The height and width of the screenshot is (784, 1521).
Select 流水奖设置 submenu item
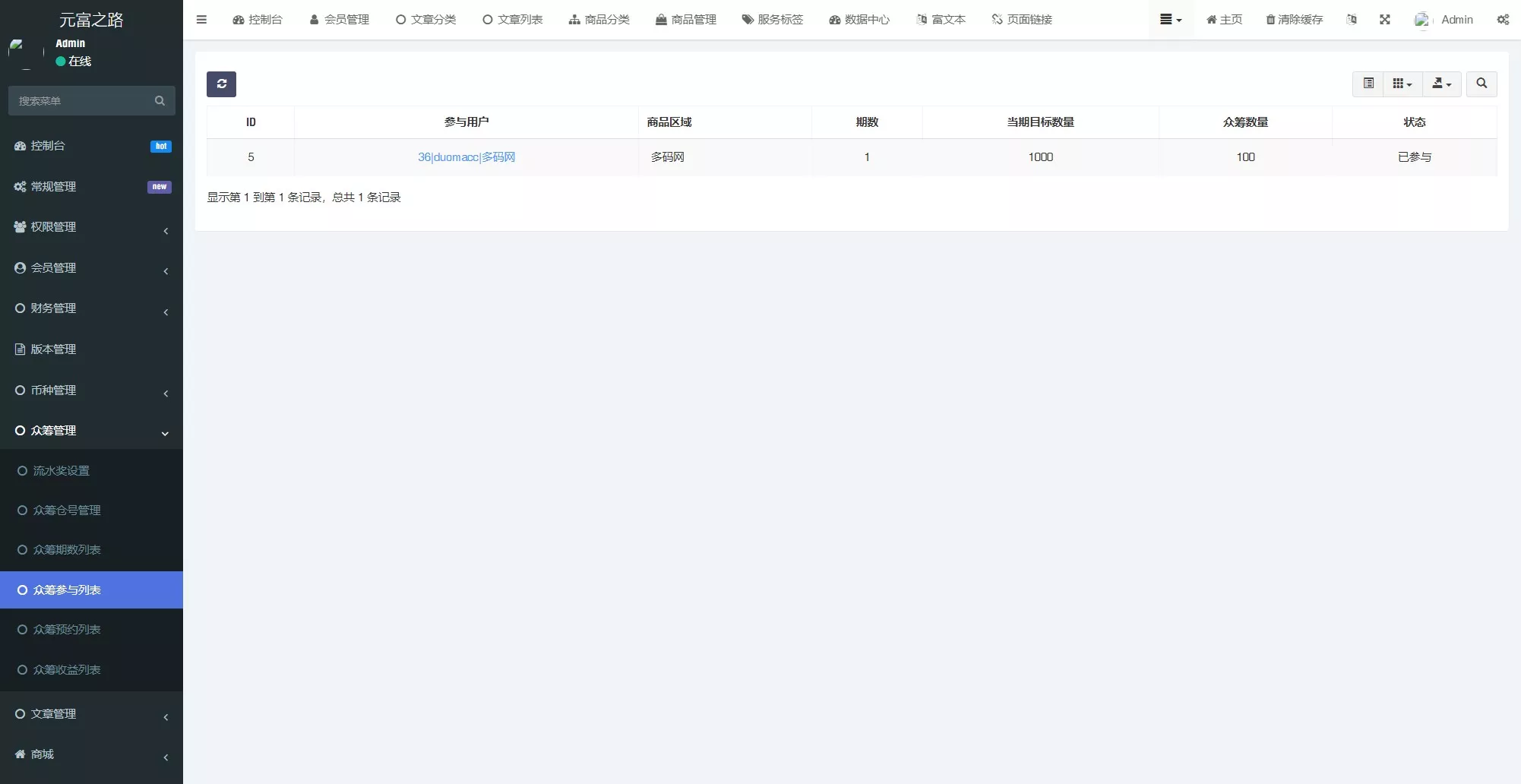point(62,471)
